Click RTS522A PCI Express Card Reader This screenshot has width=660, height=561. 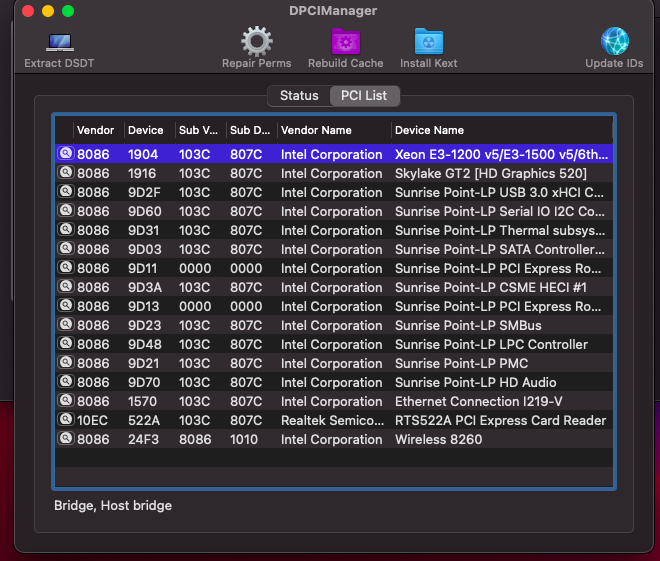pos(500,420)
